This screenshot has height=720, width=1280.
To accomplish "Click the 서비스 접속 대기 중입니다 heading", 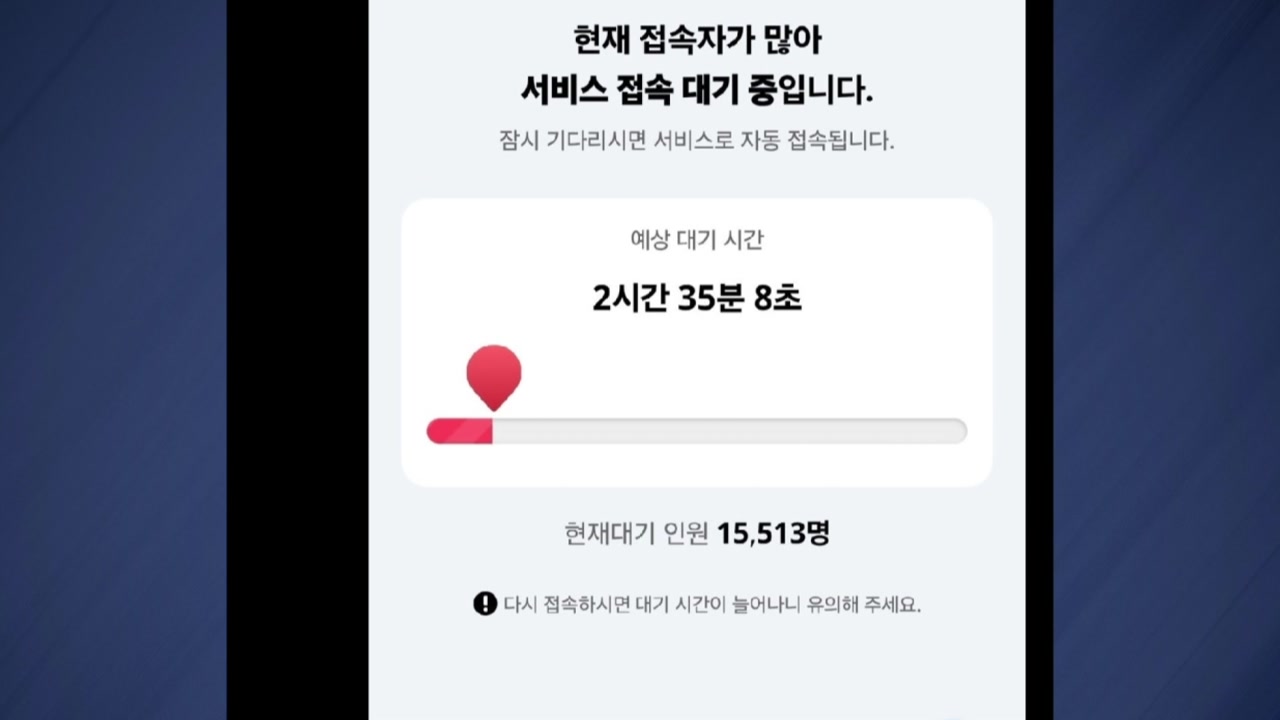I will (697, 90).
